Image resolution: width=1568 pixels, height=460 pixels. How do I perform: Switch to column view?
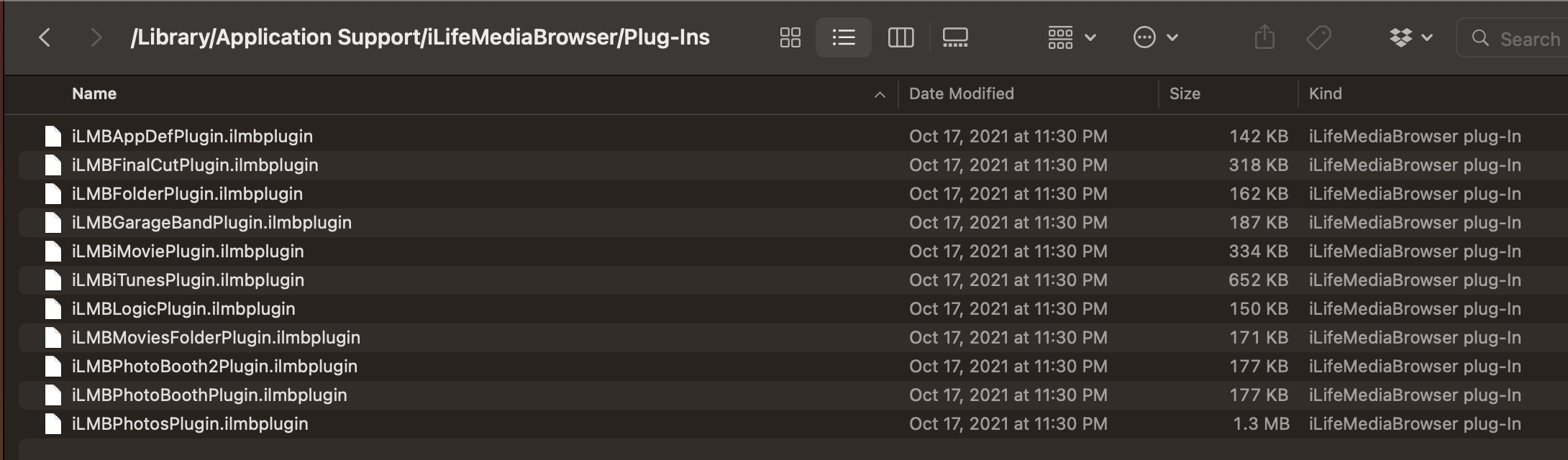(x=901, y=37)
